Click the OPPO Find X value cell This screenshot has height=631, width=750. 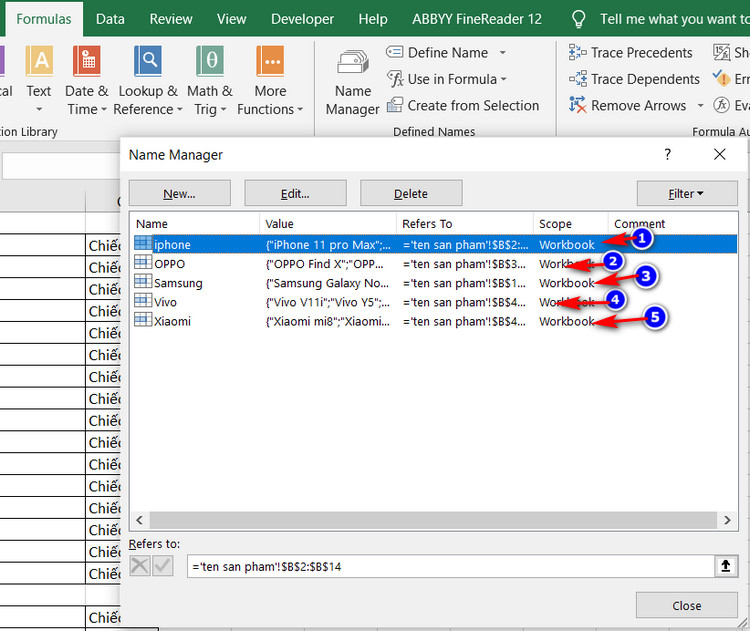click(x=325, y=264)
